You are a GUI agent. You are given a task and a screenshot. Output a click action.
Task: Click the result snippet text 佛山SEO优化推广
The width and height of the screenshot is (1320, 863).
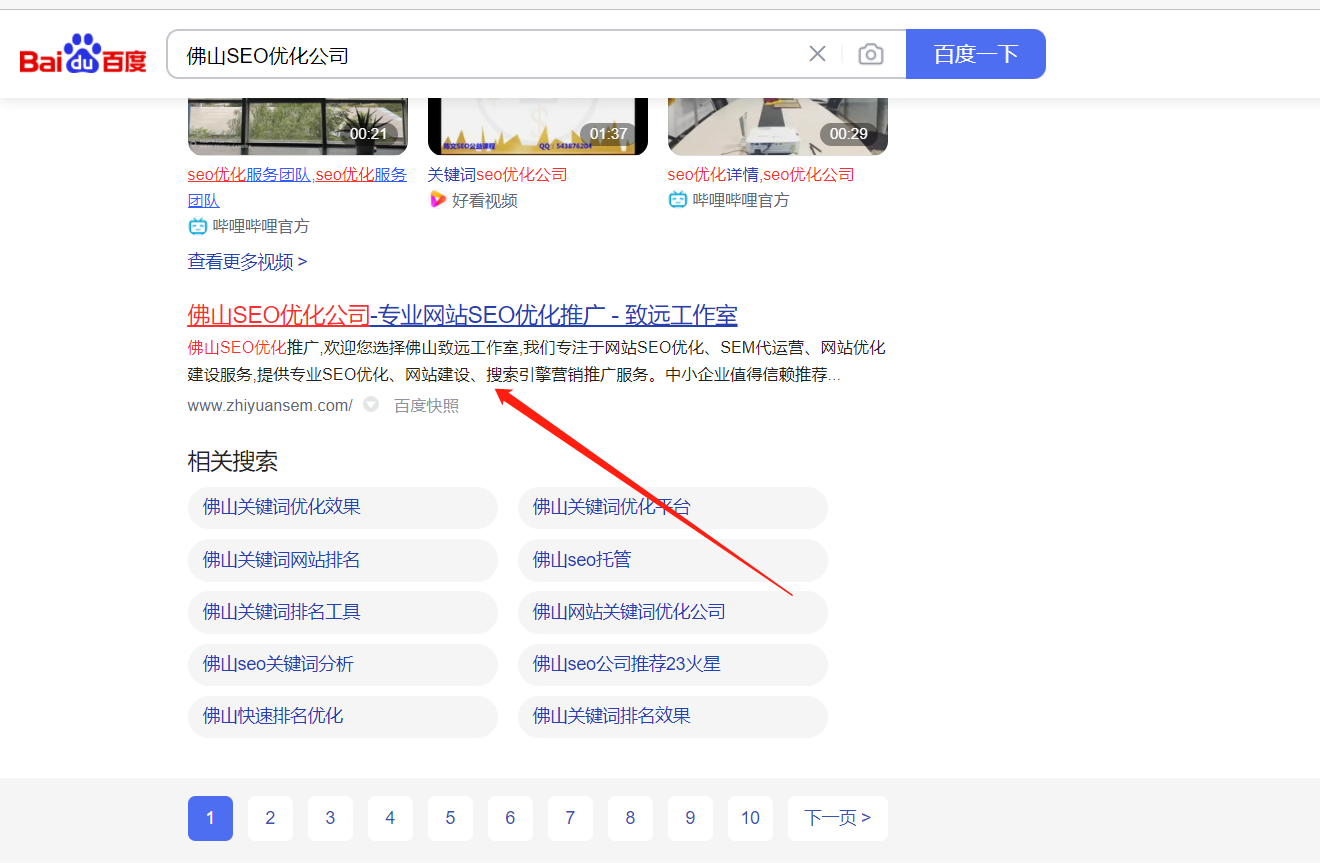tap(253, 348)
